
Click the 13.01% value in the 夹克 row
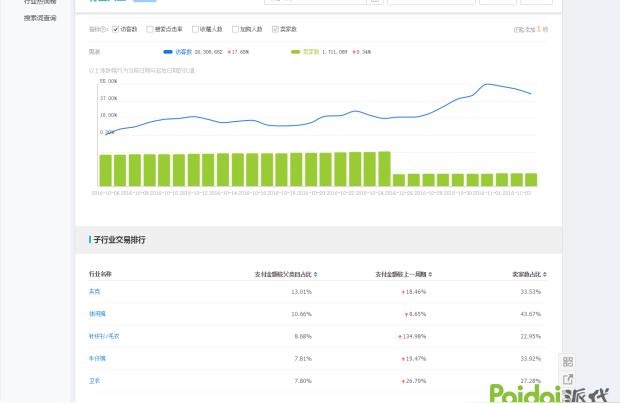tap(301, 292)
